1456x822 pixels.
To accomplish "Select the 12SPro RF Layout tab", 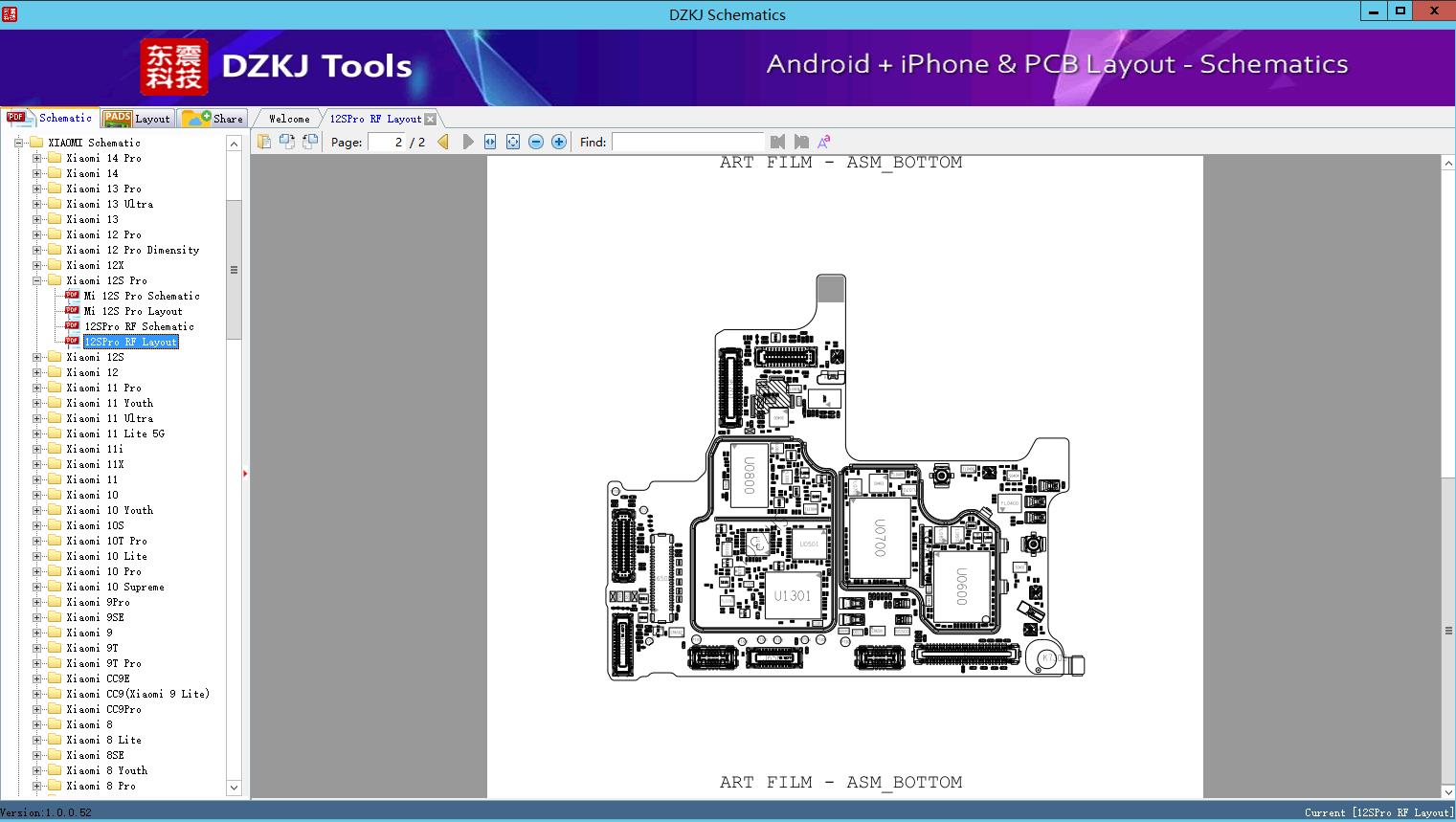I will pos(375,119).
